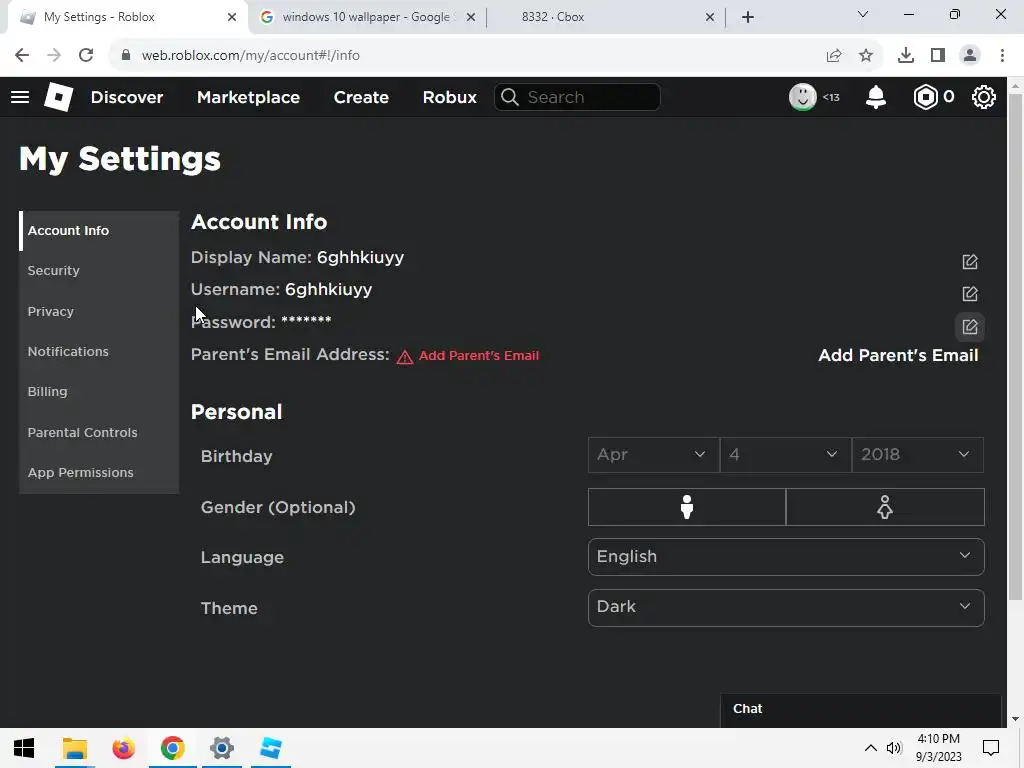This screenshot has height=768, width=1024.
Task: Open the Roblox hamburger navigation menu
Action: 20,97
